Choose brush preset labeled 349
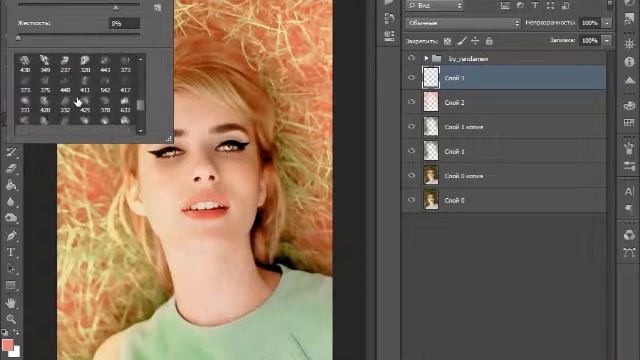Viewport: 640px width, 360px height. click(x=45, y=64)
